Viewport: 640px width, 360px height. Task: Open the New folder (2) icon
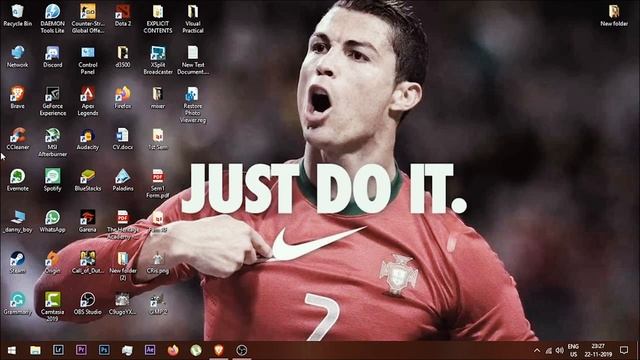(x=123, y=266)
